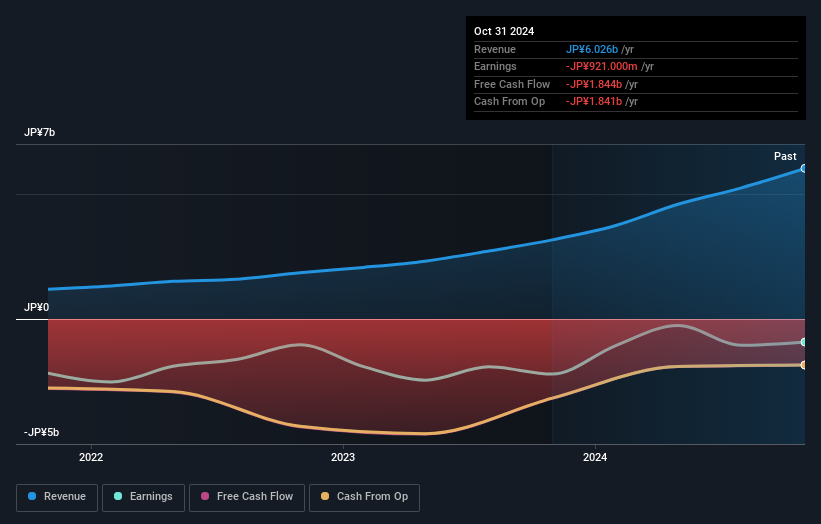Image resolution: width=821 pixels, height=524 pixels.
Task: Click the Free Cash Flow label in tooltip
Action: coord(512,84)
